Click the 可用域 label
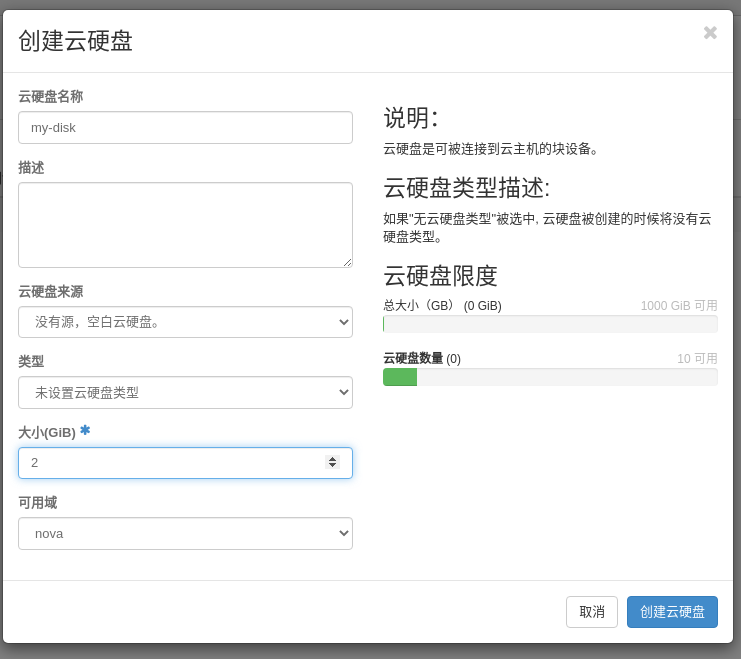 [x=38, y=503]
